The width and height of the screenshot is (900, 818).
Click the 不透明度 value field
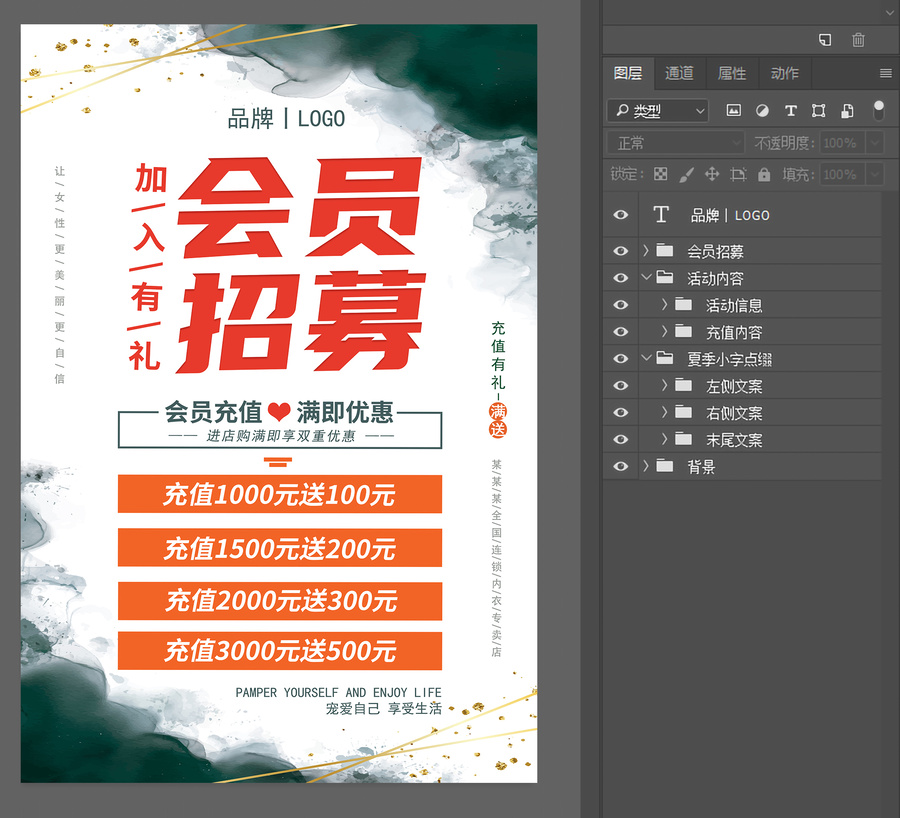(842, 142)
